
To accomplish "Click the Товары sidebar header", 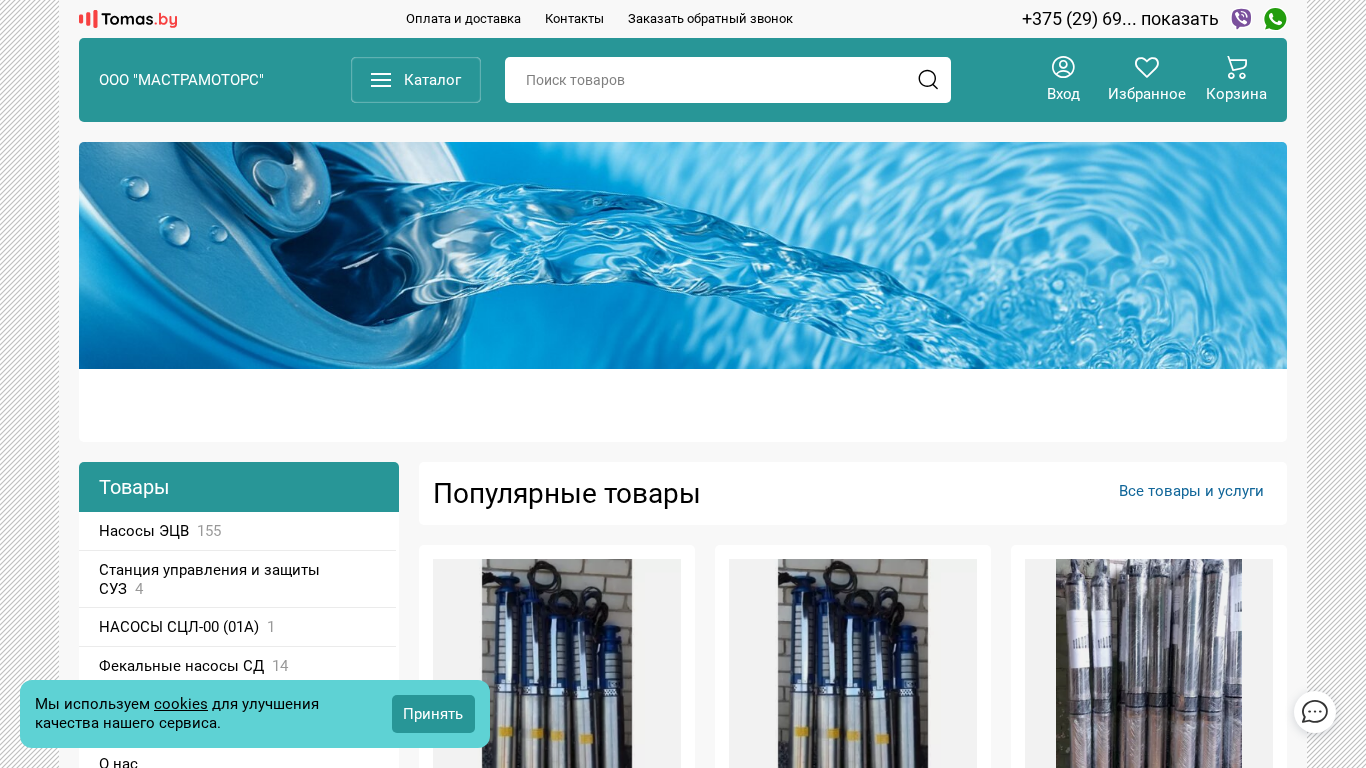I will point(239,487).
